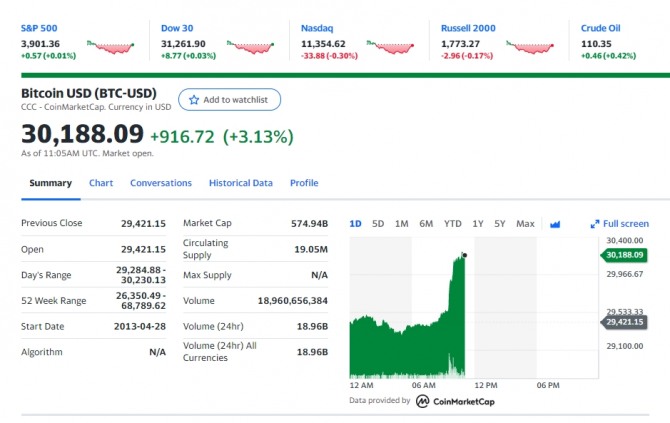Click the star icon in Add to watchlist
This screenshot has width=670, height=423.
tap(194, 100)
